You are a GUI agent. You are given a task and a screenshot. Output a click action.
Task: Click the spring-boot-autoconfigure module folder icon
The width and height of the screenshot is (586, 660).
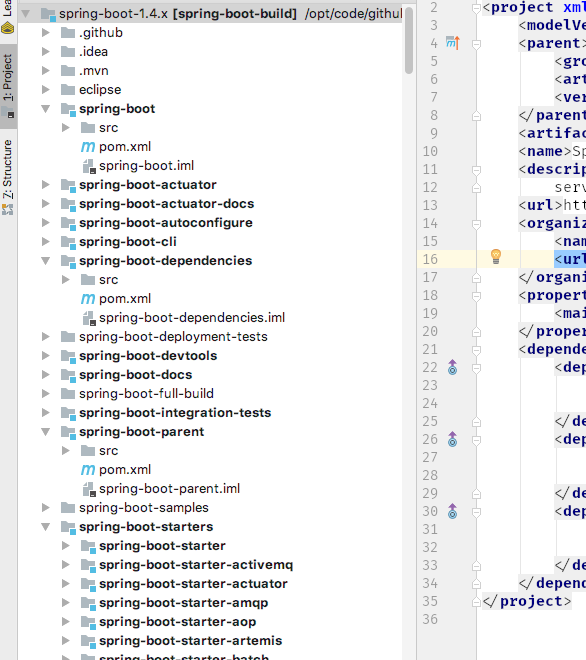tap(68, 223)
